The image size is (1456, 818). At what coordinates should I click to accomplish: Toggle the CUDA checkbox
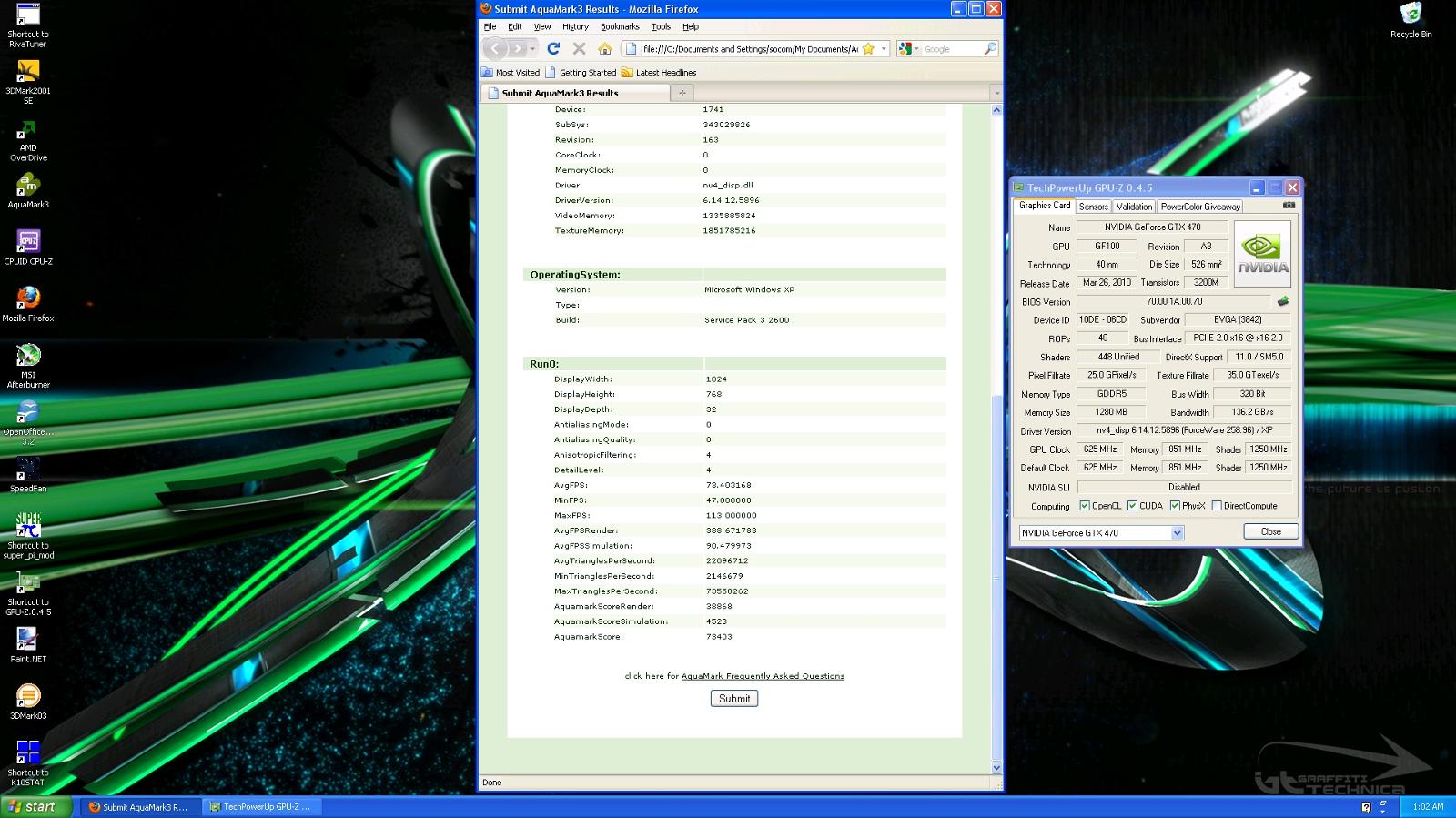1132,506
